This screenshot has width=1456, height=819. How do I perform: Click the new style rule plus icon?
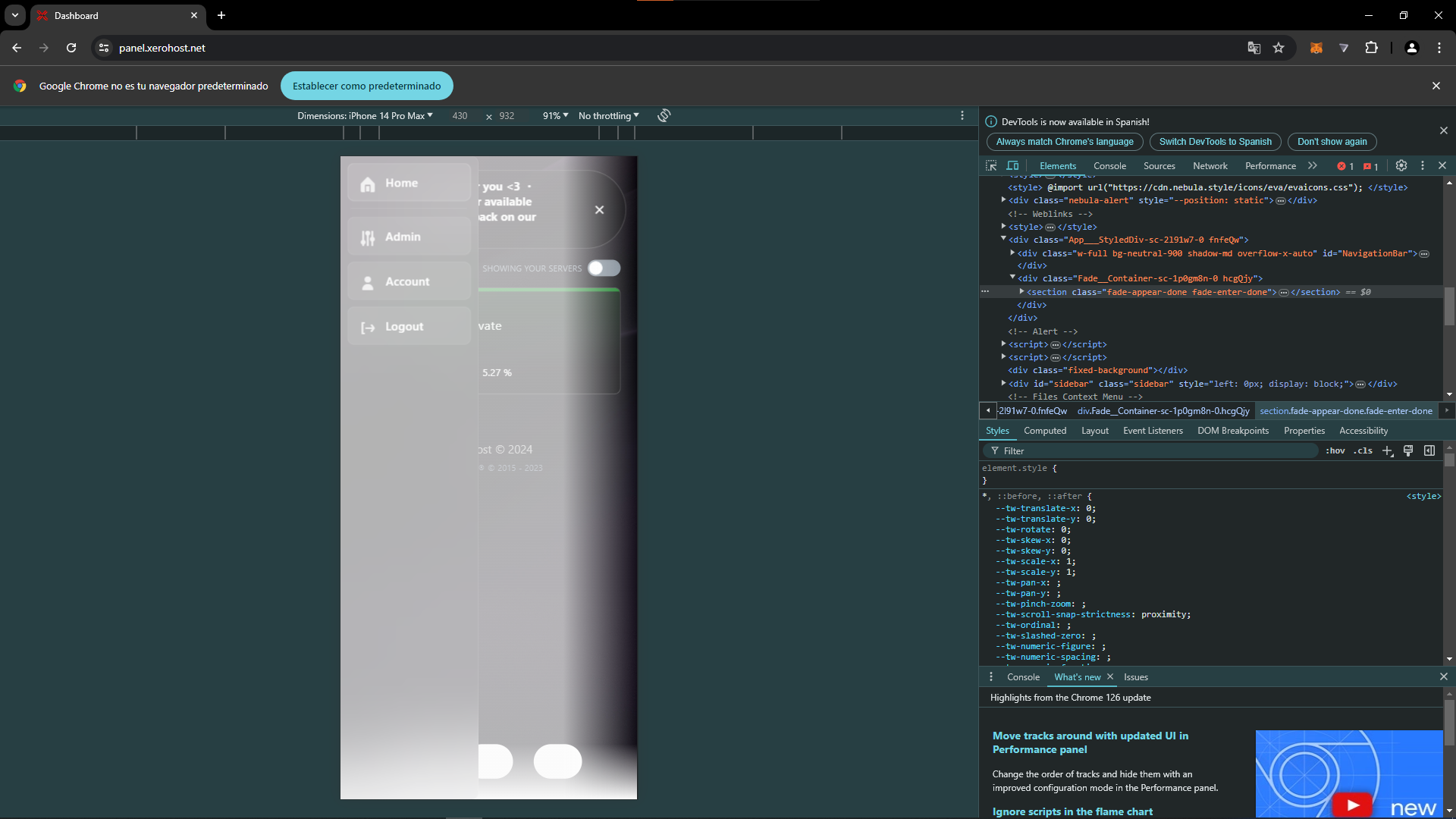click(1388, 450)
